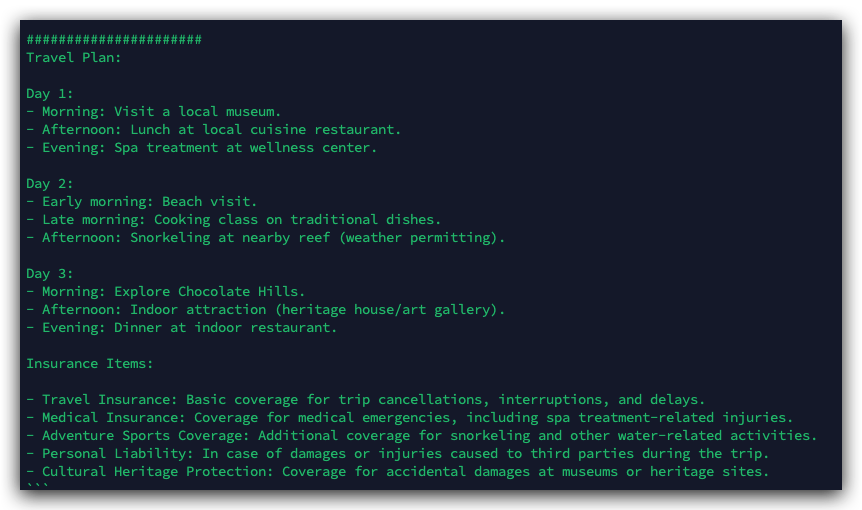This screenshot has height=510, width=862.
Task: Click the Personal Liability line
Action: [x=398, y=454]
